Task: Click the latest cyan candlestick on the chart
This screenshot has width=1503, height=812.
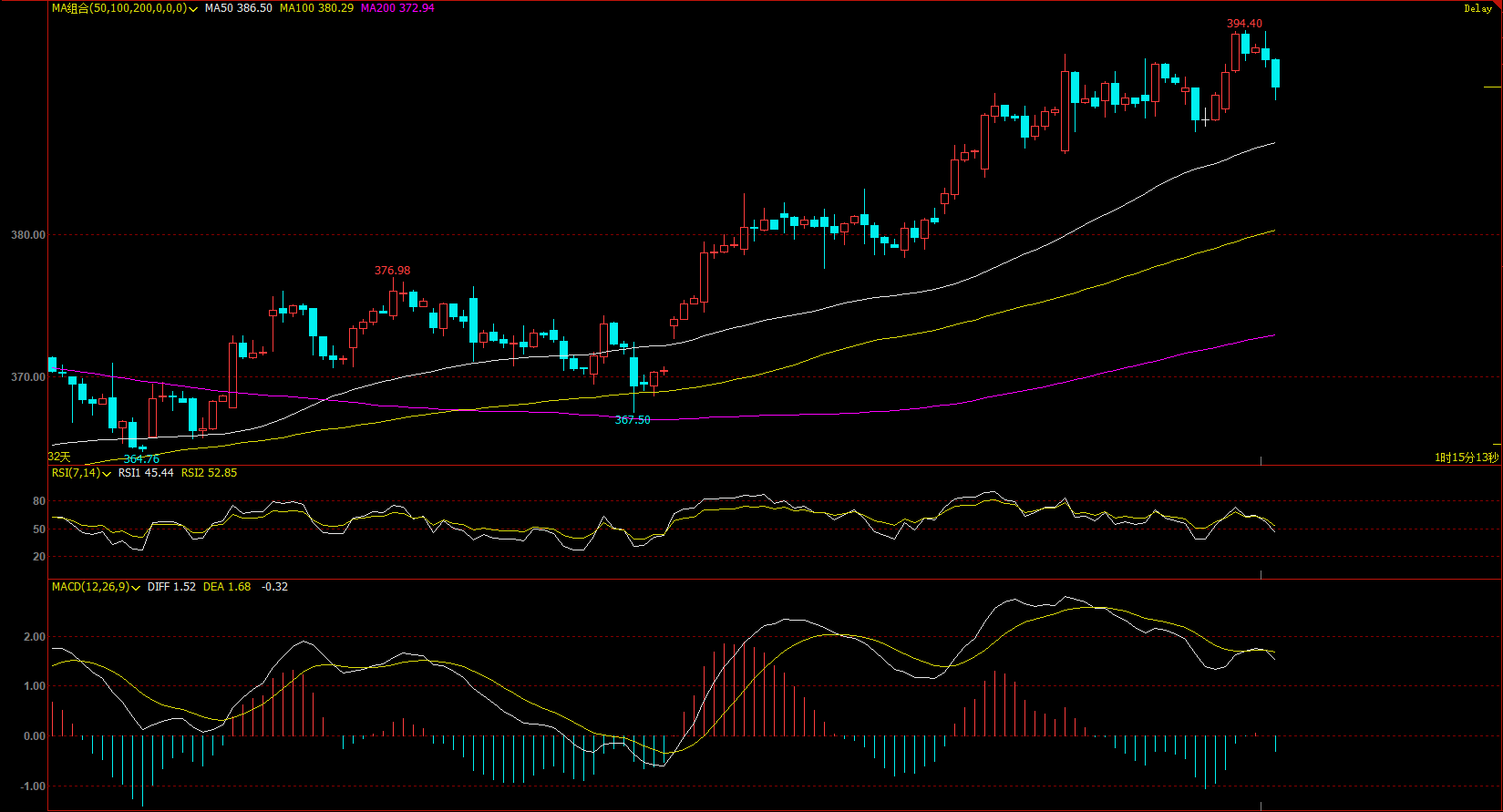Action: tap(1276, 74)
